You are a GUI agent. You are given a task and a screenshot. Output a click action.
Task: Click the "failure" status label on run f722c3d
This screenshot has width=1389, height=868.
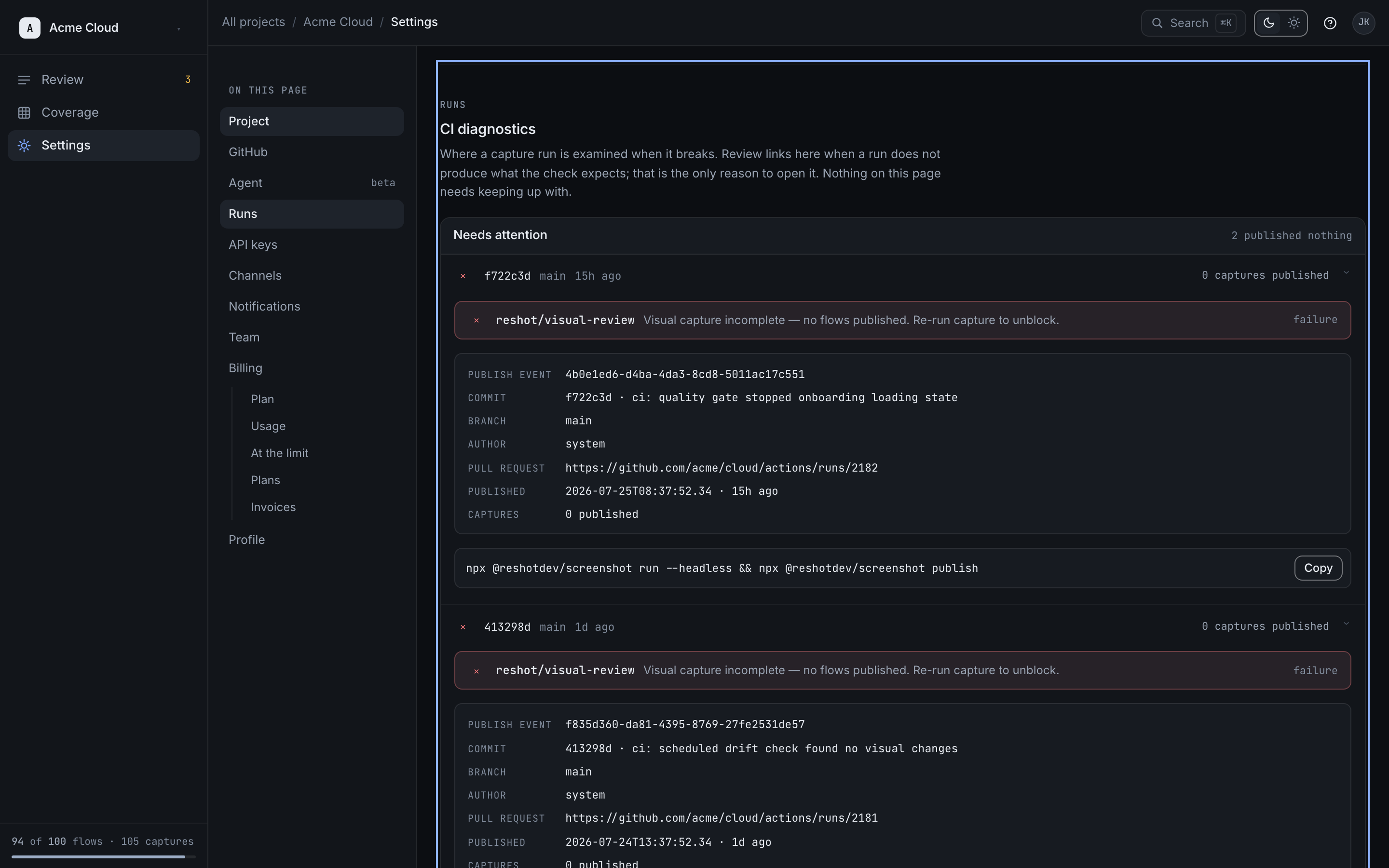coord(1315,320)
